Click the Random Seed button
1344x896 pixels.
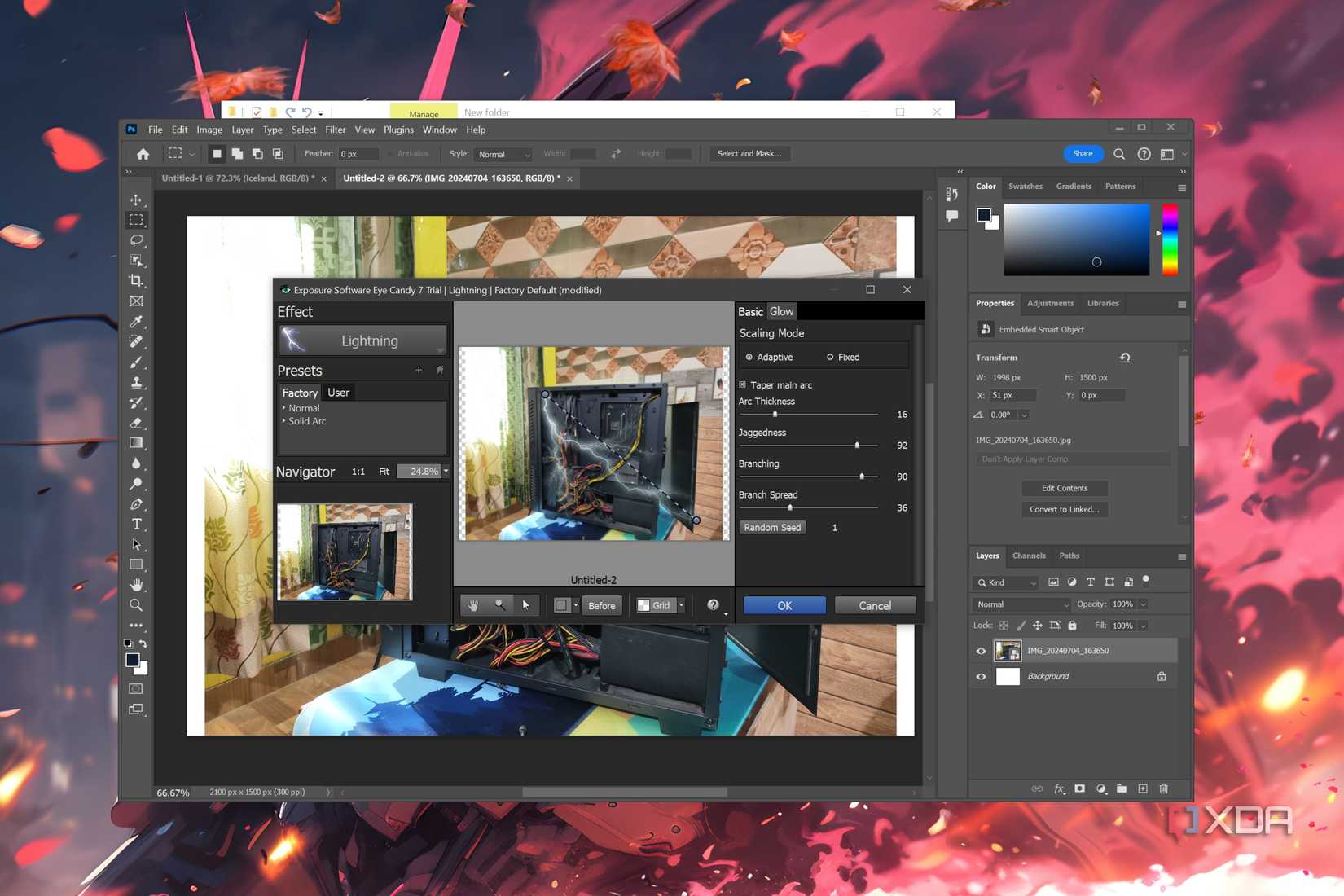coord(772,528)
